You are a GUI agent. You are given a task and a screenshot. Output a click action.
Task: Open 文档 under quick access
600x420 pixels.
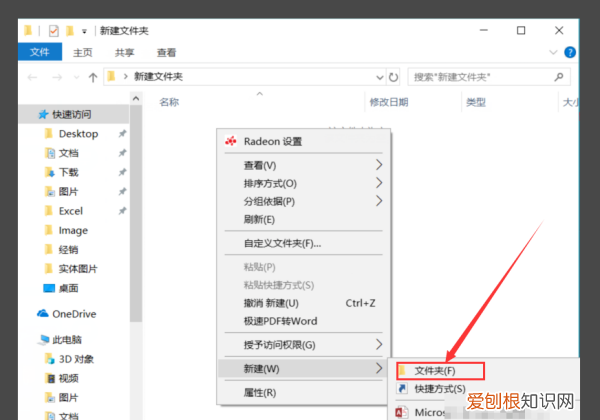(x=68, y=153)
